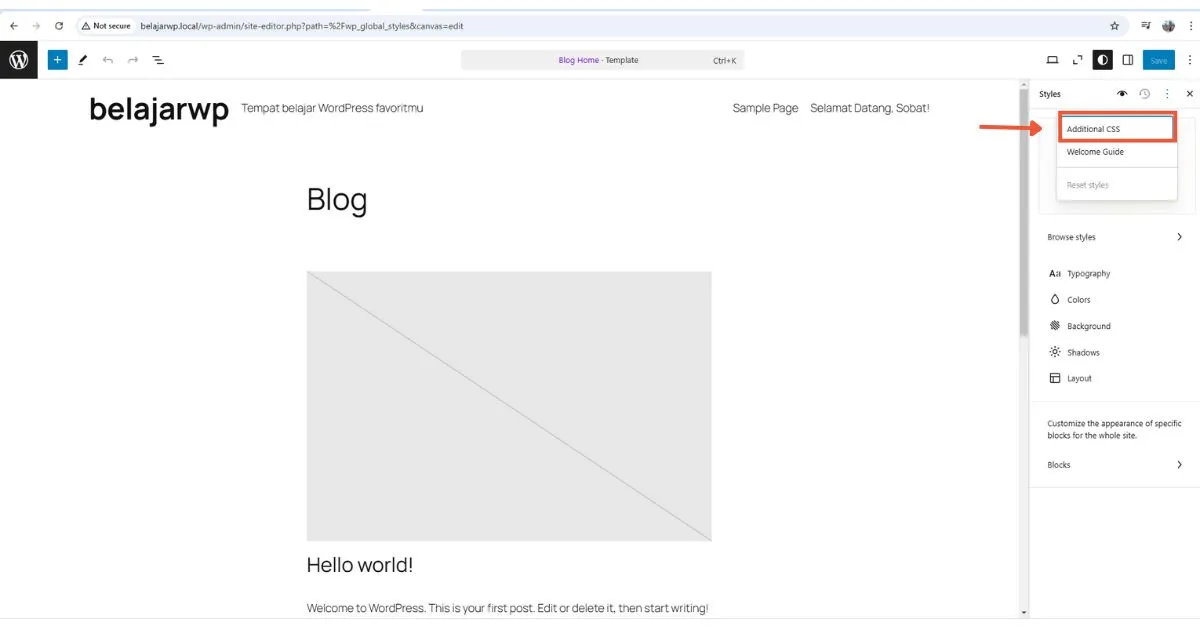Open the Shadows styles section
The height and width of the screenshot is (628, 1200).
pyautogui.click(x=1083, y=351)
